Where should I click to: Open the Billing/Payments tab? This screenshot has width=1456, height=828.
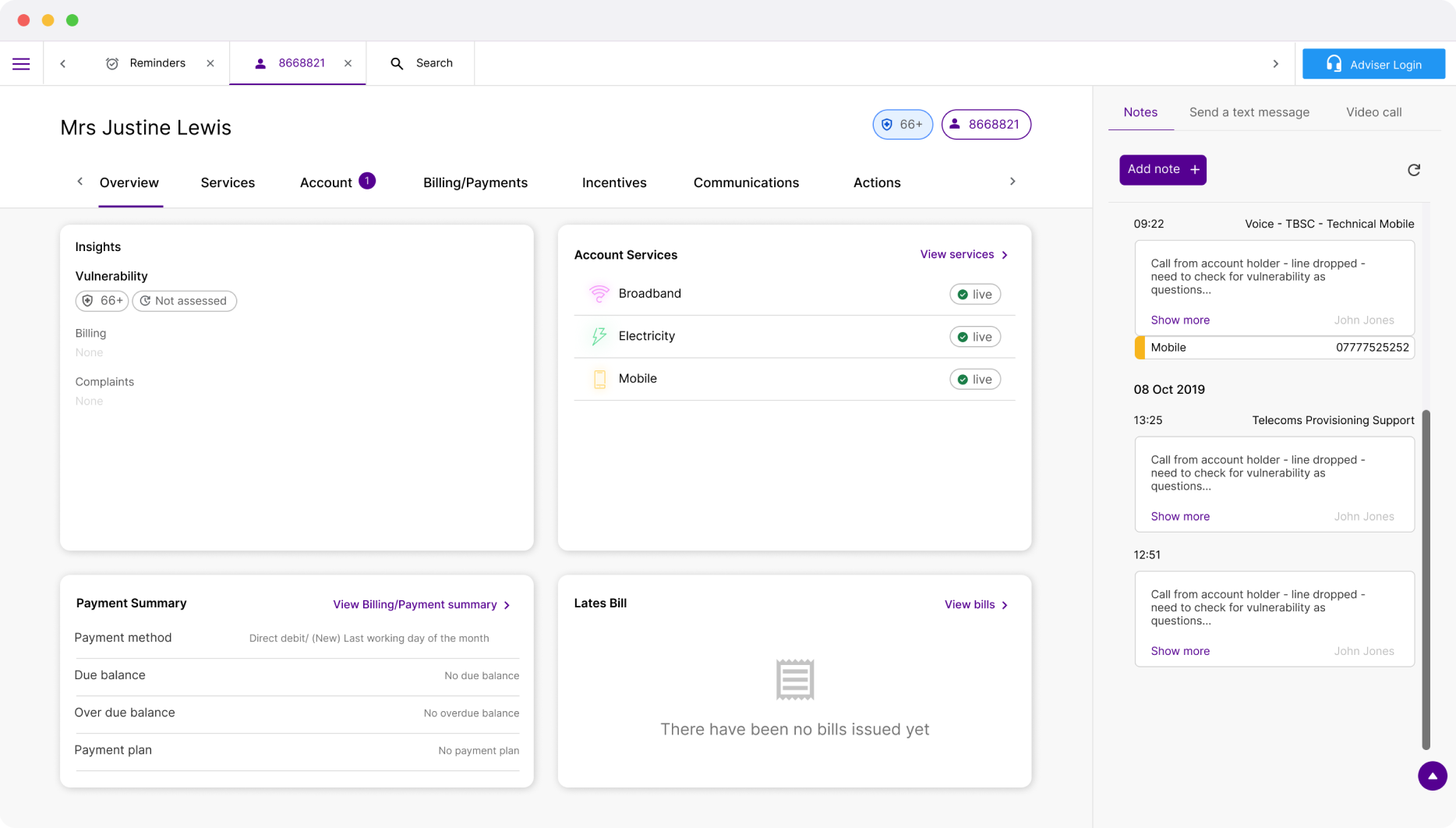[475, 182]
